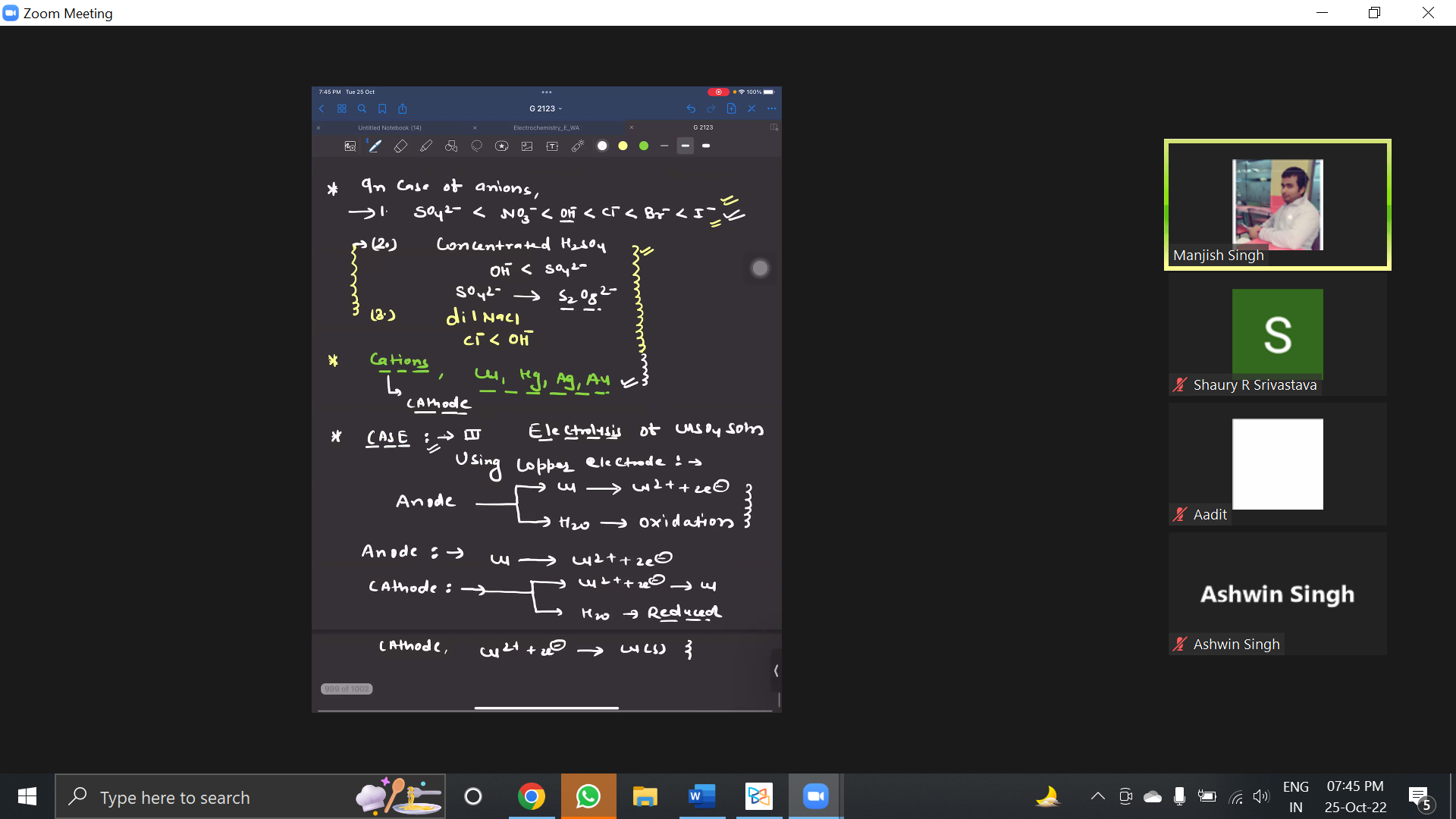
Task: Open the three-dot more menu at top right
Action: coord(772,109)
